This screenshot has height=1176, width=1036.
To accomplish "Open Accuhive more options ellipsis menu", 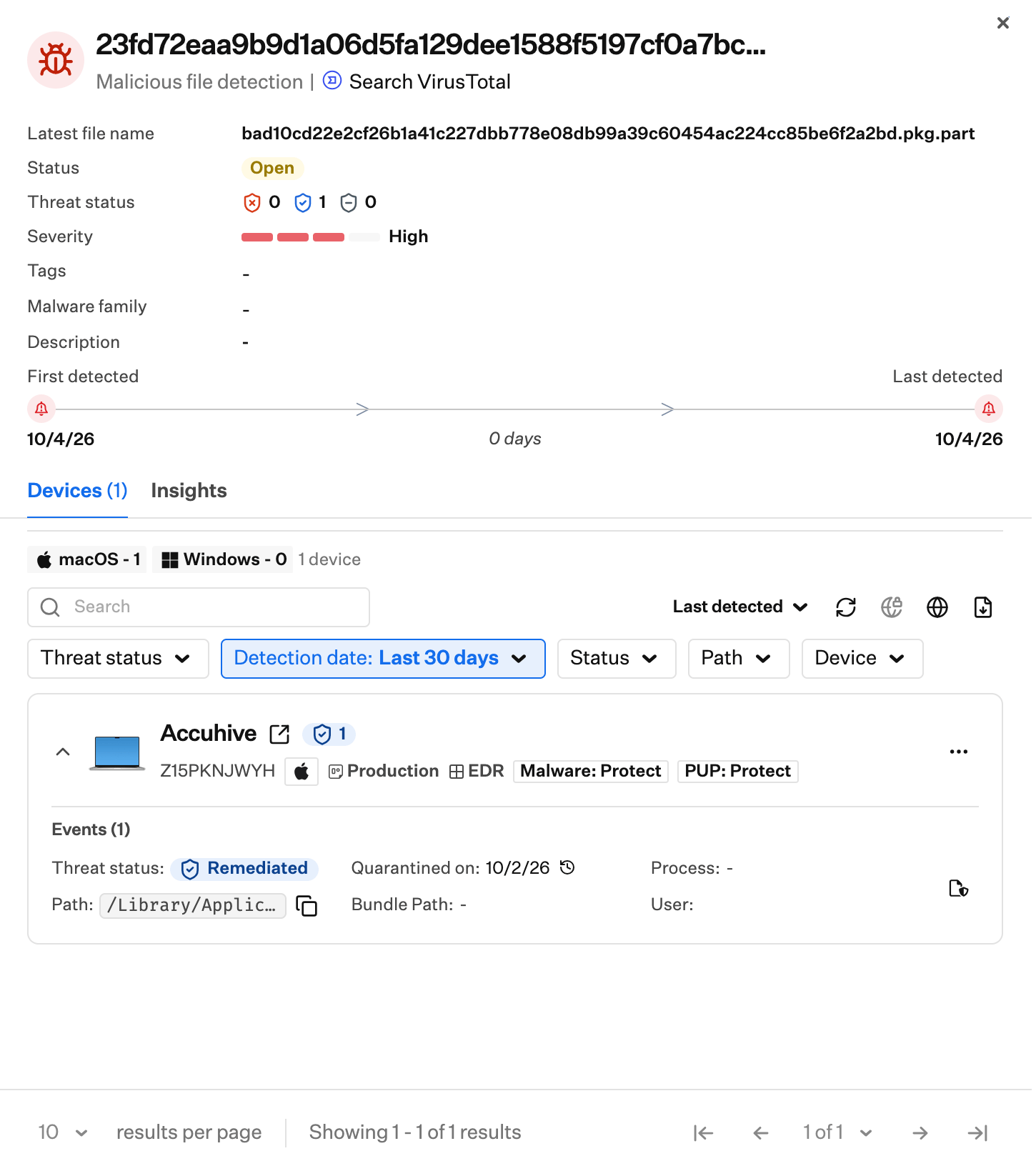I will [x=958, y=752].
